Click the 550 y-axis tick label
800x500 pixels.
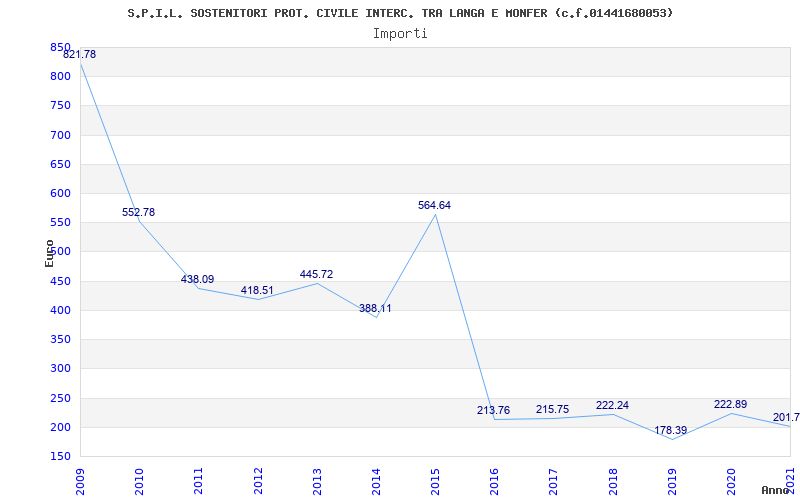pos(60,222)
